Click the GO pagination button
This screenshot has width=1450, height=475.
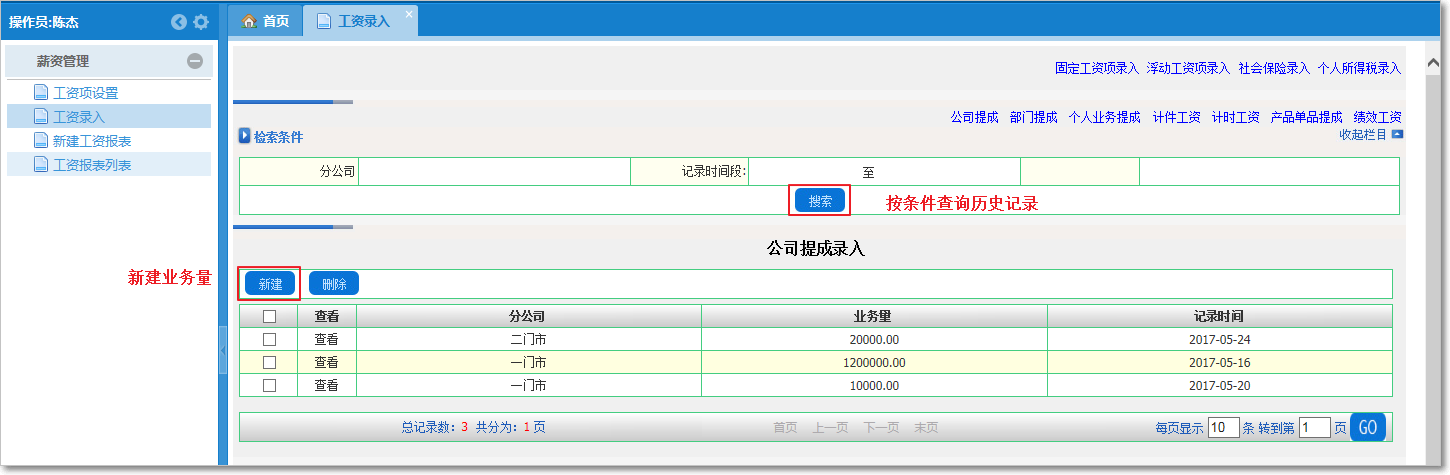pos(1367,428)
